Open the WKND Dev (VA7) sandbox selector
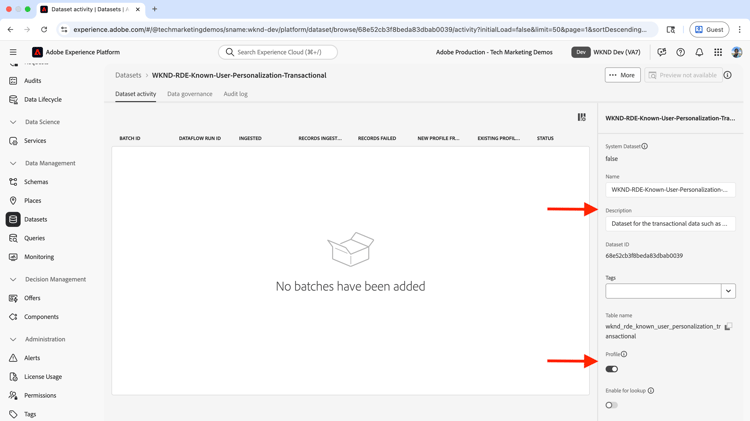The image size is (750, 421). (x=606, y=52)
